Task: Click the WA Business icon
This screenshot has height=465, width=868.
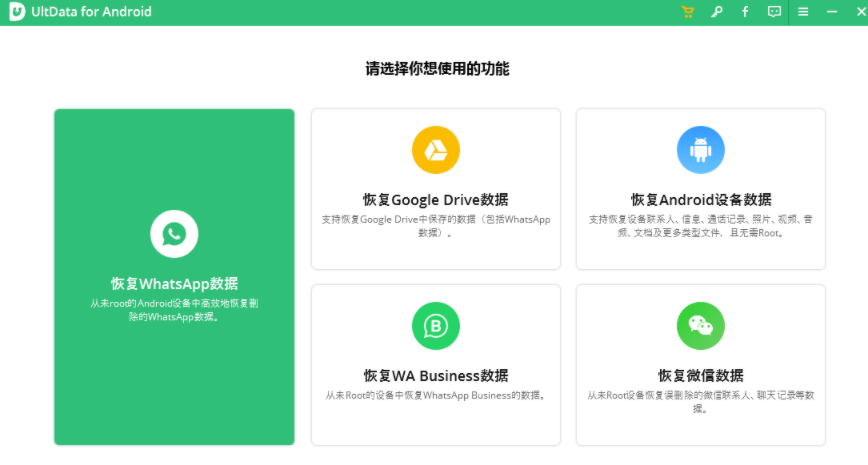Action: coord(436,326)
